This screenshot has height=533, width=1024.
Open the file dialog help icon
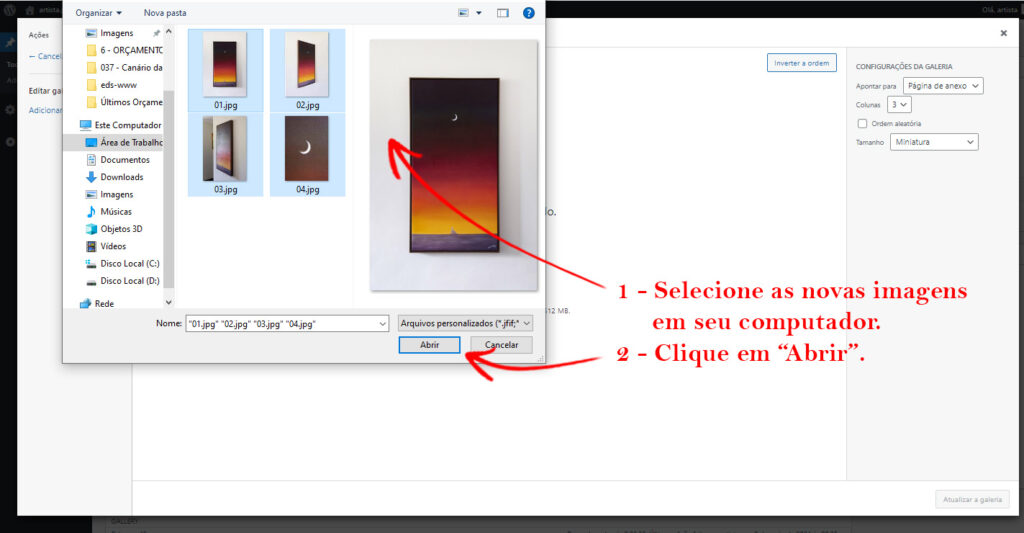click(x=528, y=12)
